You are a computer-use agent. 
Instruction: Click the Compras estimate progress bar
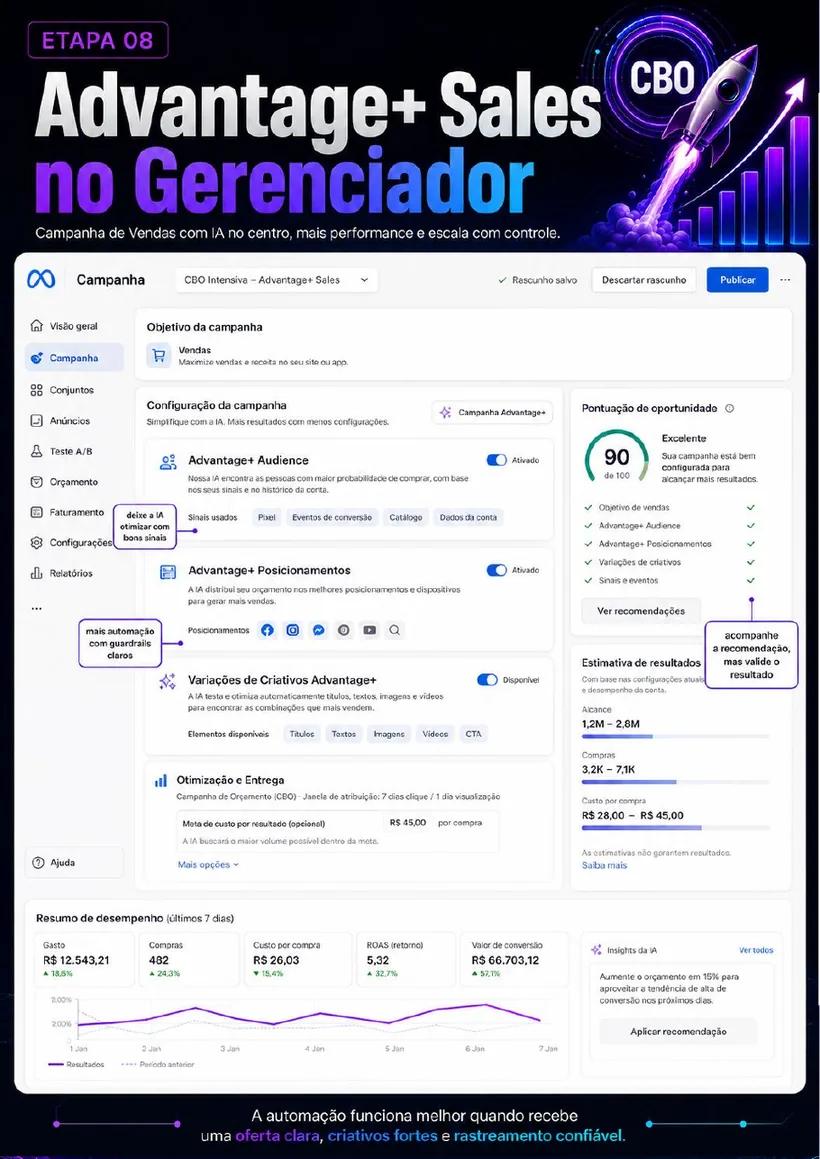(x=676, y=782)
